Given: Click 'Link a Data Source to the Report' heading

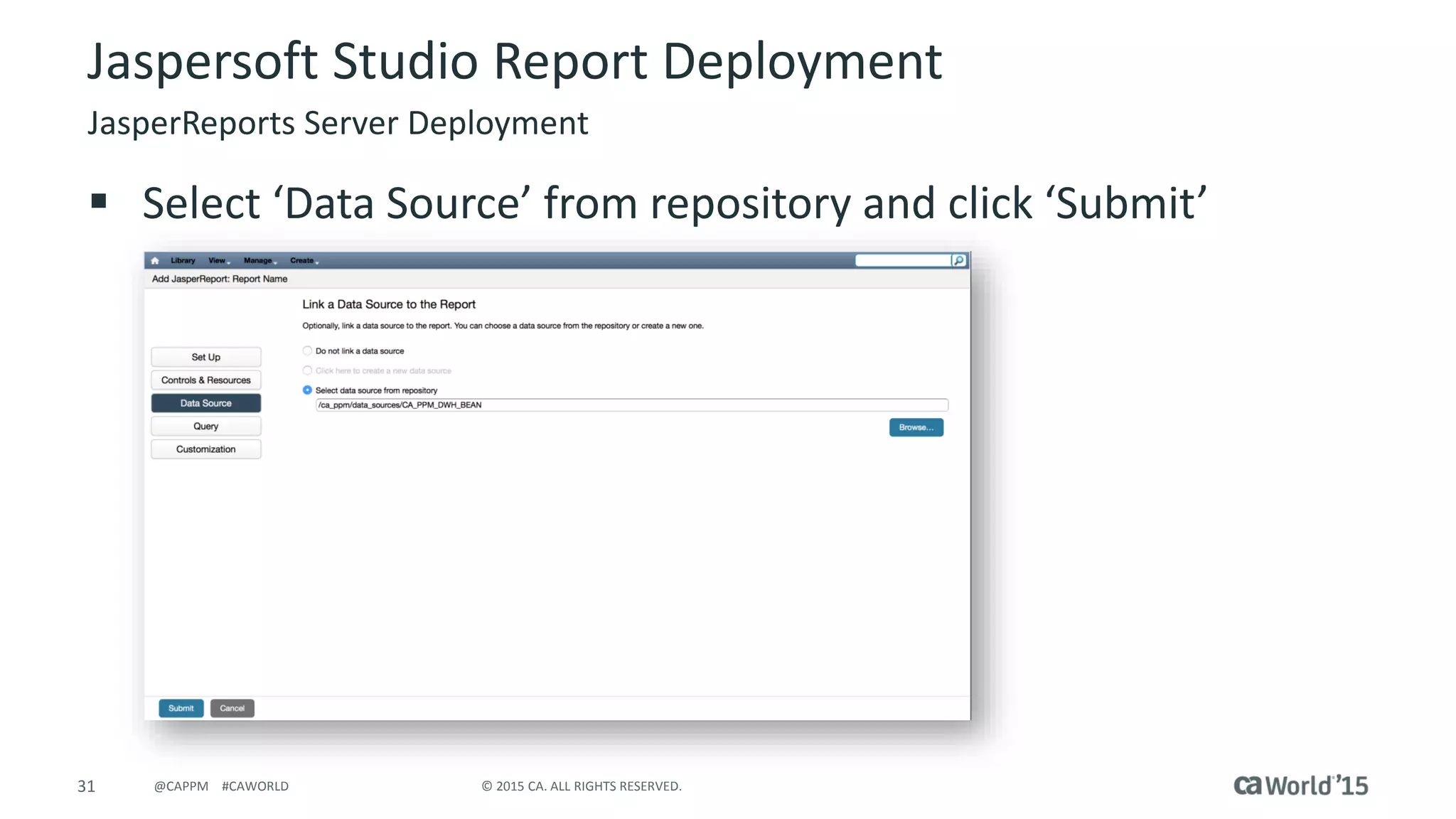Looking at the screenshot, I should [389, 304].
